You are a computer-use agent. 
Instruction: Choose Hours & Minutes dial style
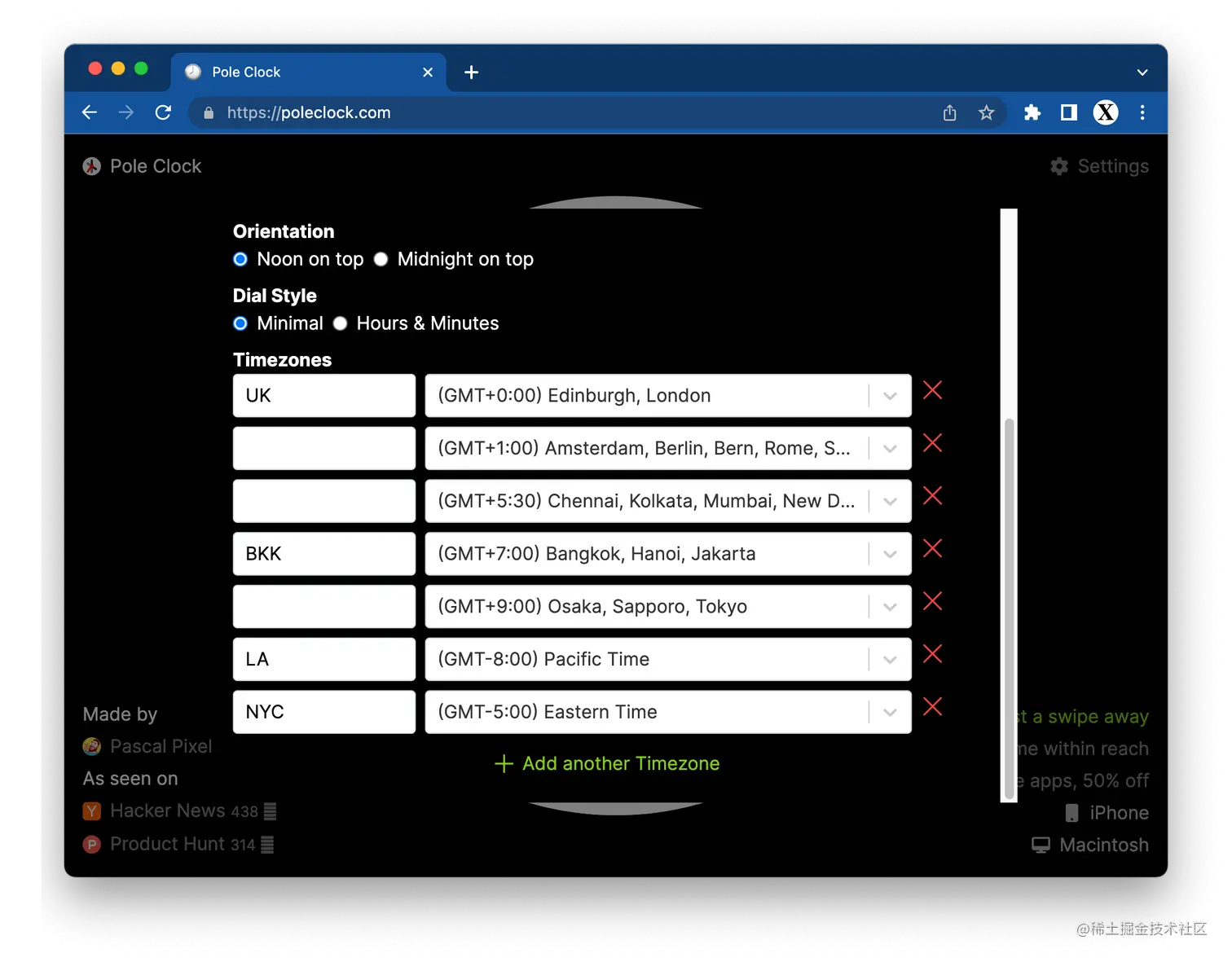[x=340, y=323]
